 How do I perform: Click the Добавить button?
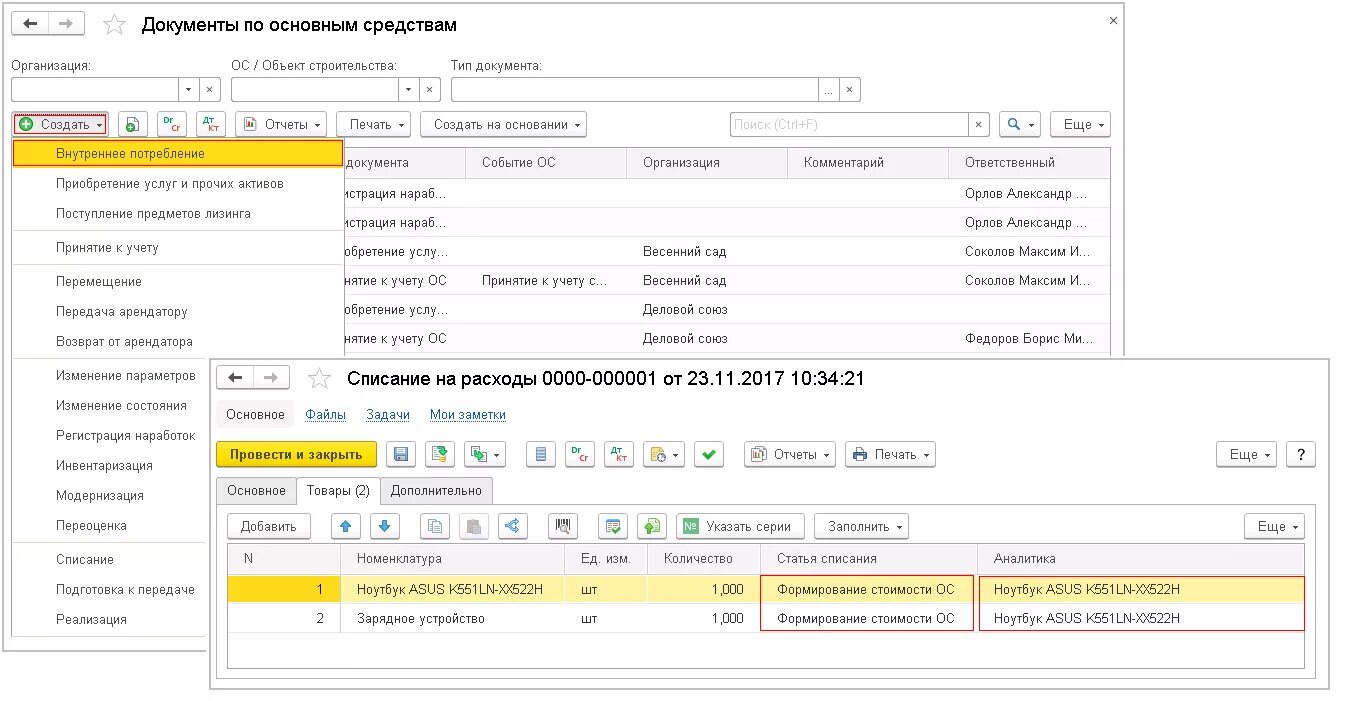point(269,526)
